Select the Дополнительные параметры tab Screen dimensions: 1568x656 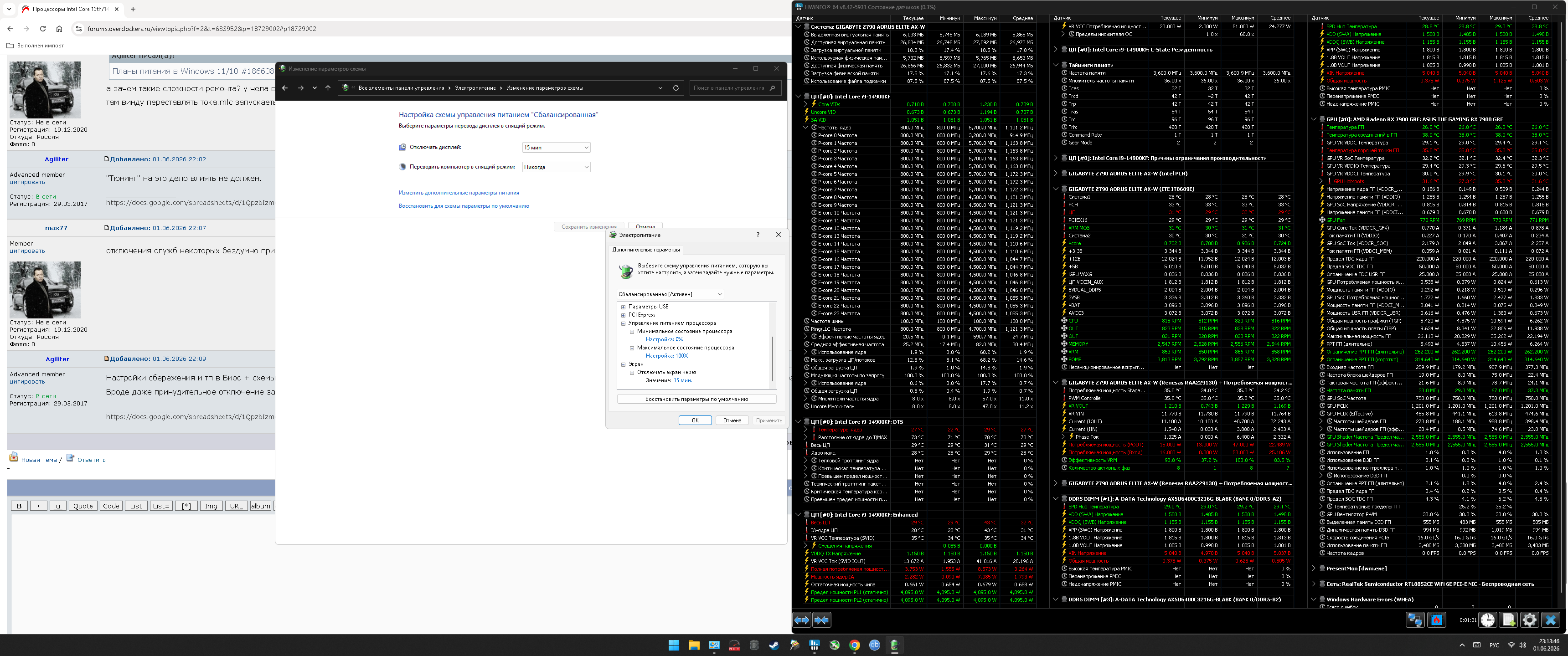click(x=646, y=250)
